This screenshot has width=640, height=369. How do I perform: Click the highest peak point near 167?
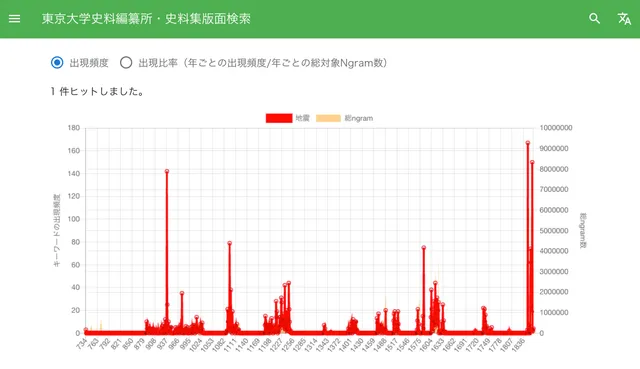pos(527,143)
